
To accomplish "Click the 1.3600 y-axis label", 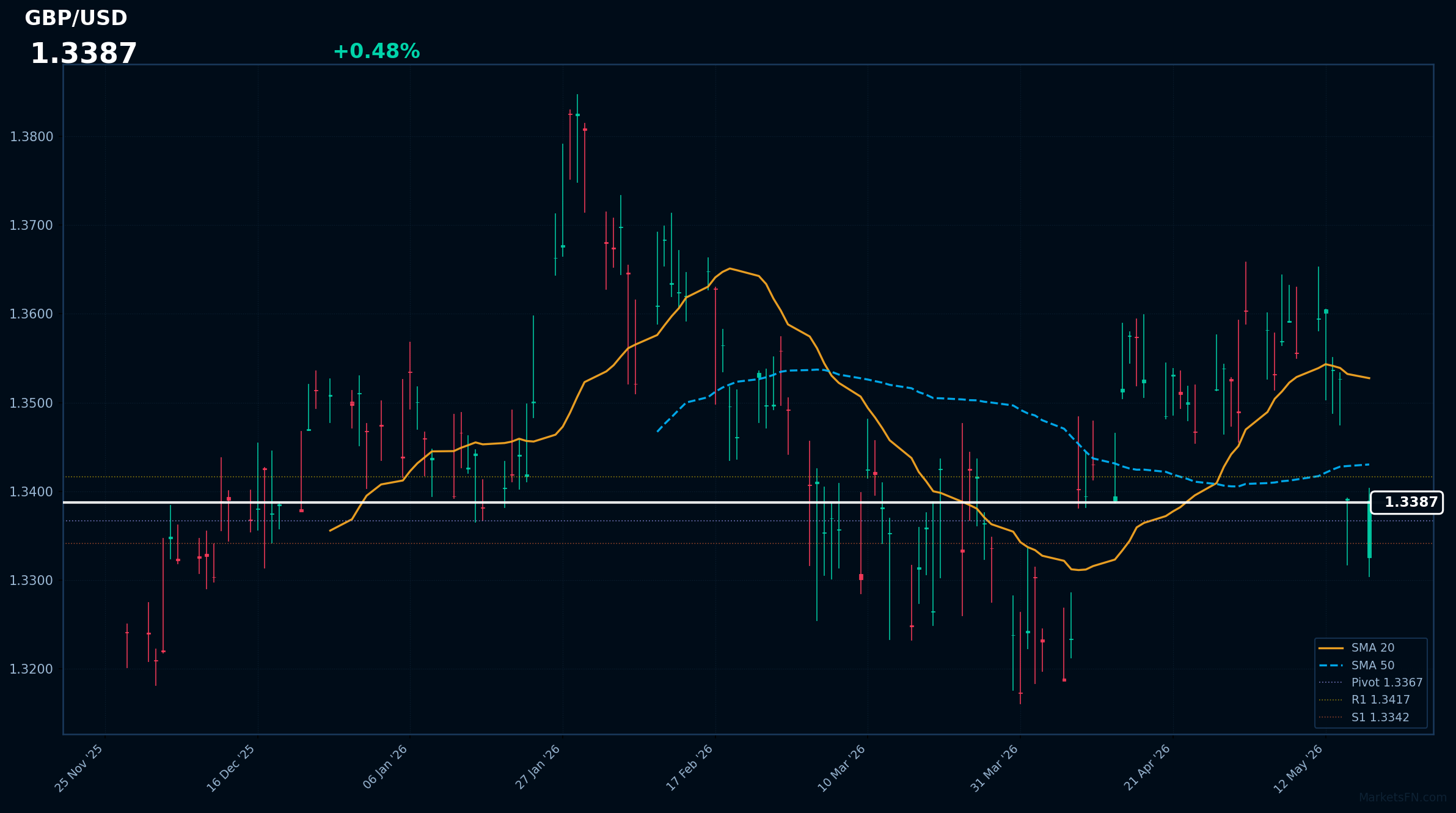I will pyautogui.click(x=32, y=314).
